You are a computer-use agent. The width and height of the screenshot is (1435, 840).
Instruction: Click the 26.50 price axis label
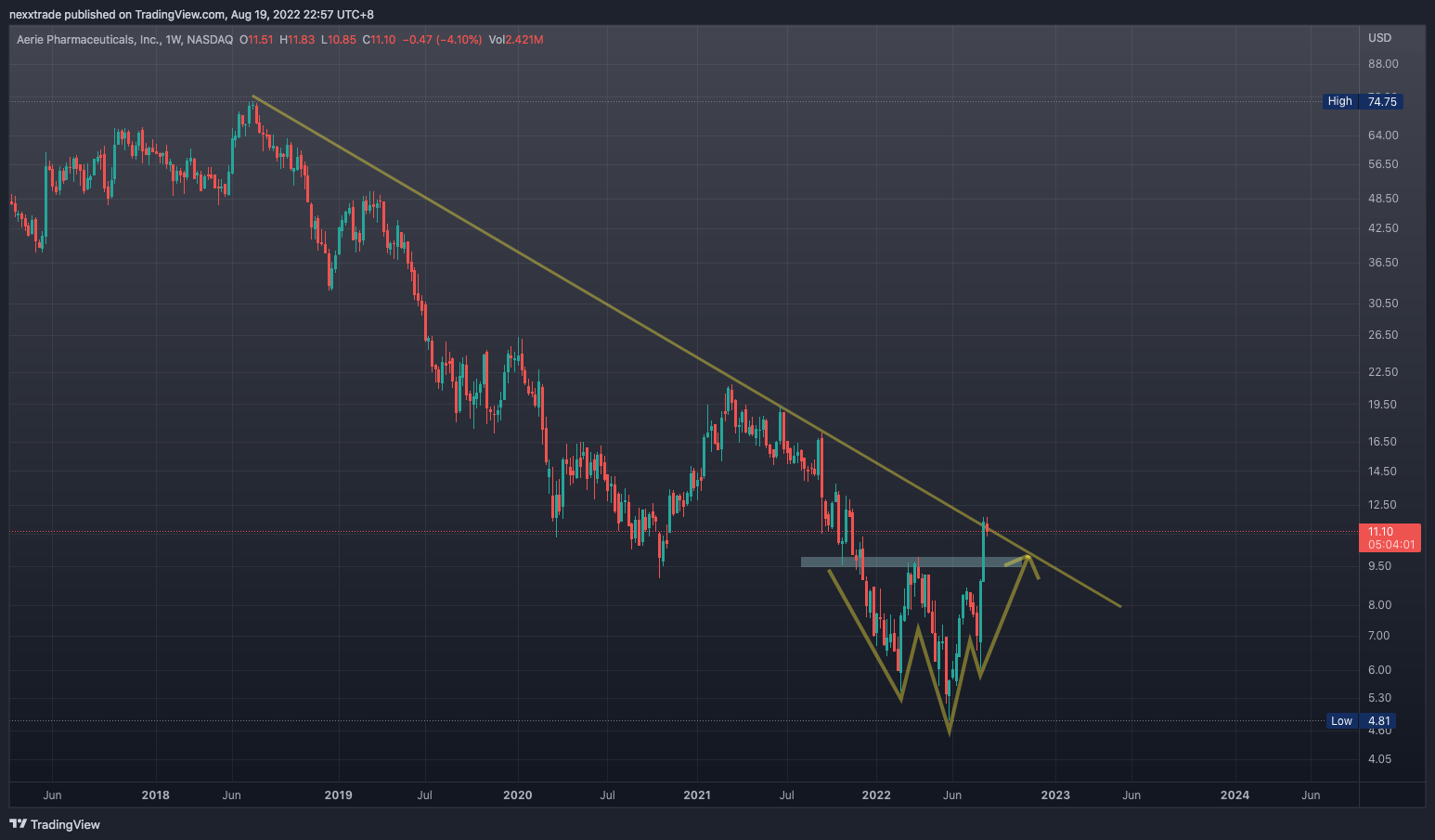point(1383,335)
